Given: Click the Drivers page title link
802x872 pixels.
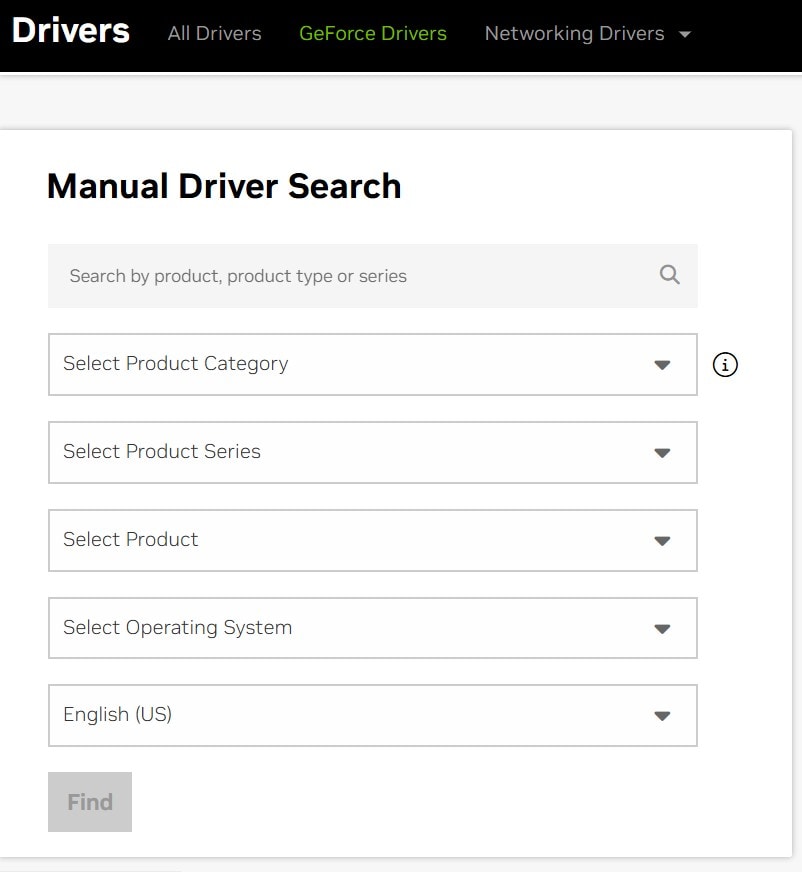Looking at the screenshot, I should [x=71, y=31].
